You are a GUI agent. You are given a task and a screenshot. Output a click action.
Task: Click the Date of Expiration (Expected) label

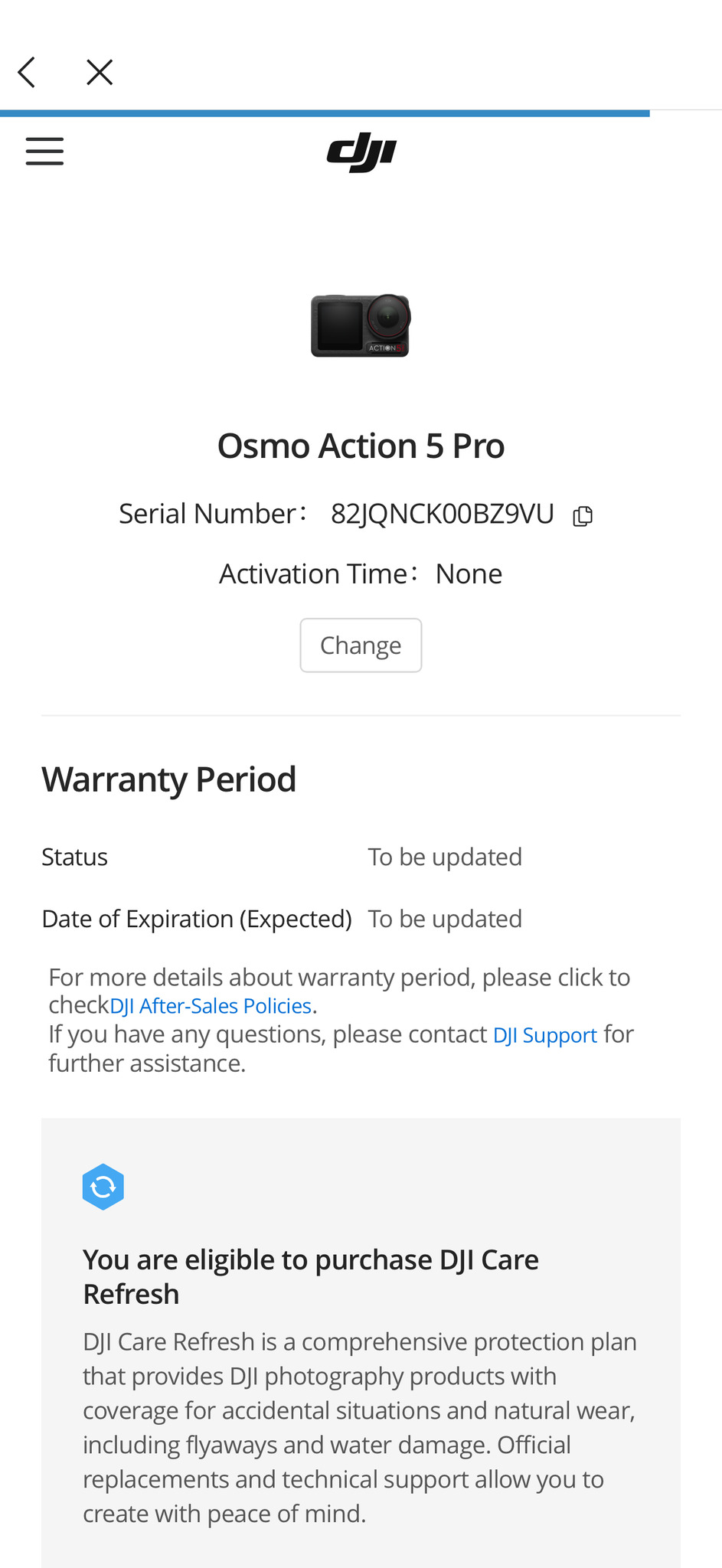point(197,919)
